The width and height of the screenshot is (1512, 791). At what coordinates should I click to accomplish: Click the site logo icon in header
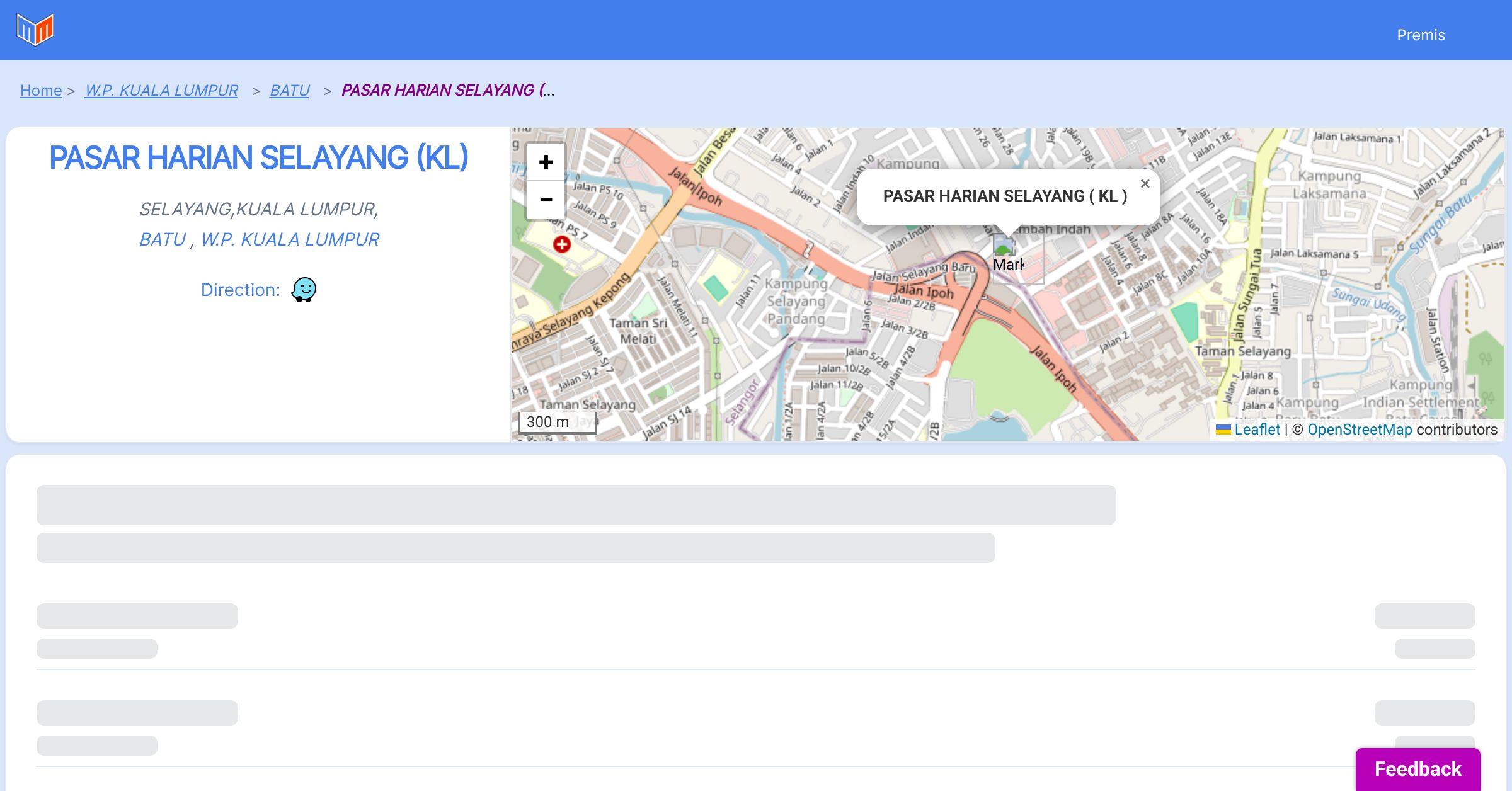pos(35,30)
